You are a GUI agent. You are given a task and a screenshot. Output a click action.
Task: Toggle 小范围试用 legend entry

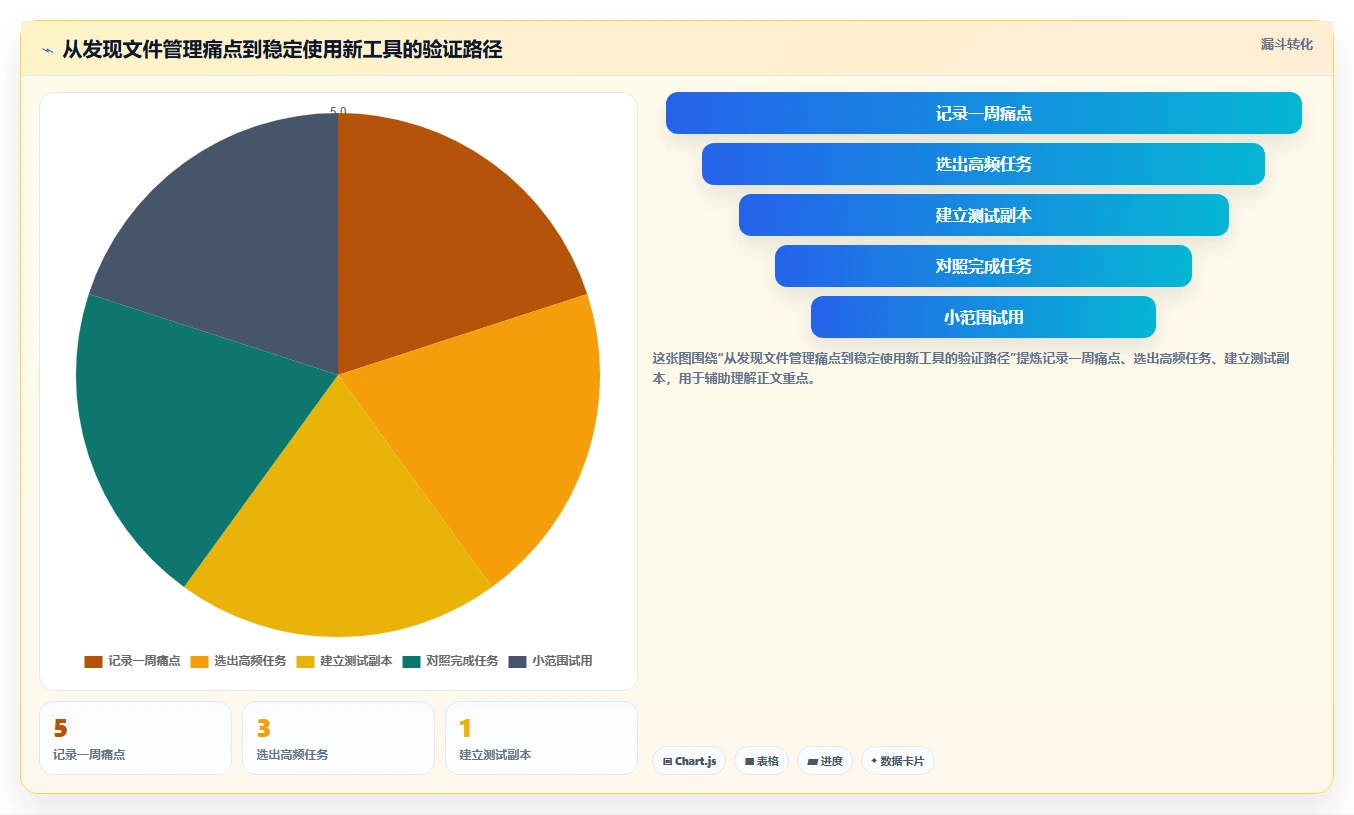(x=550, y=661)
